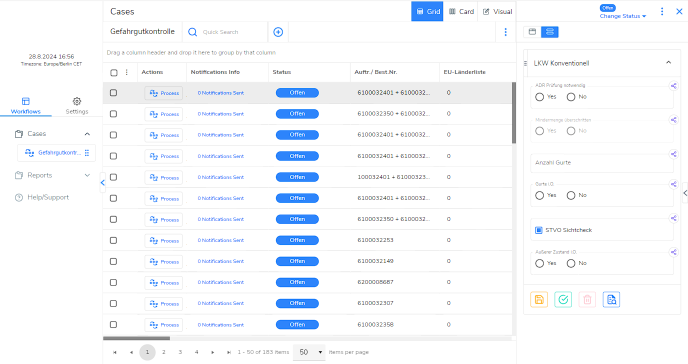Open the Change Status dropdown
This screenshot has height=364, width=688.
(x=623, y=16)
